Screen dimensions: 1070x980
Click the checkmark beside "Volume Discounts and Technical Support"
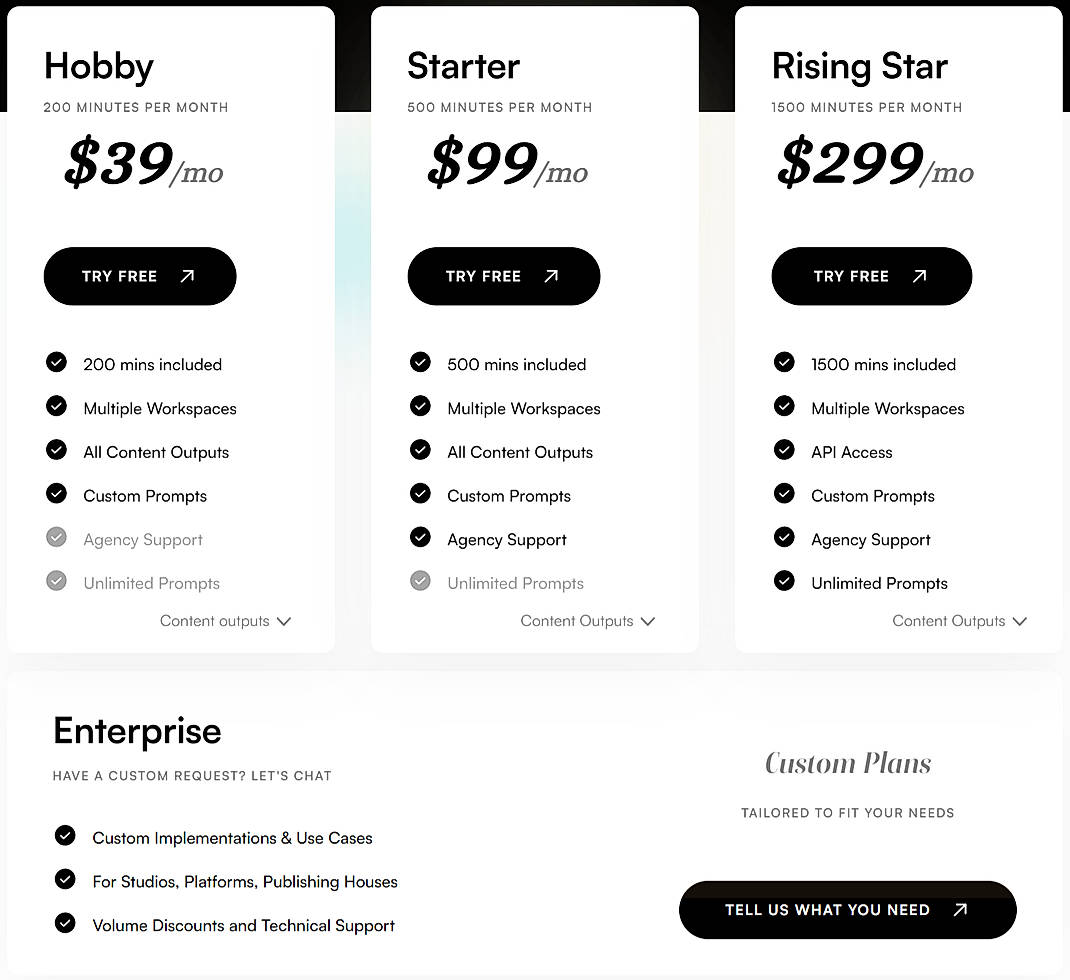pyautogui.click(x=65, y=923)
